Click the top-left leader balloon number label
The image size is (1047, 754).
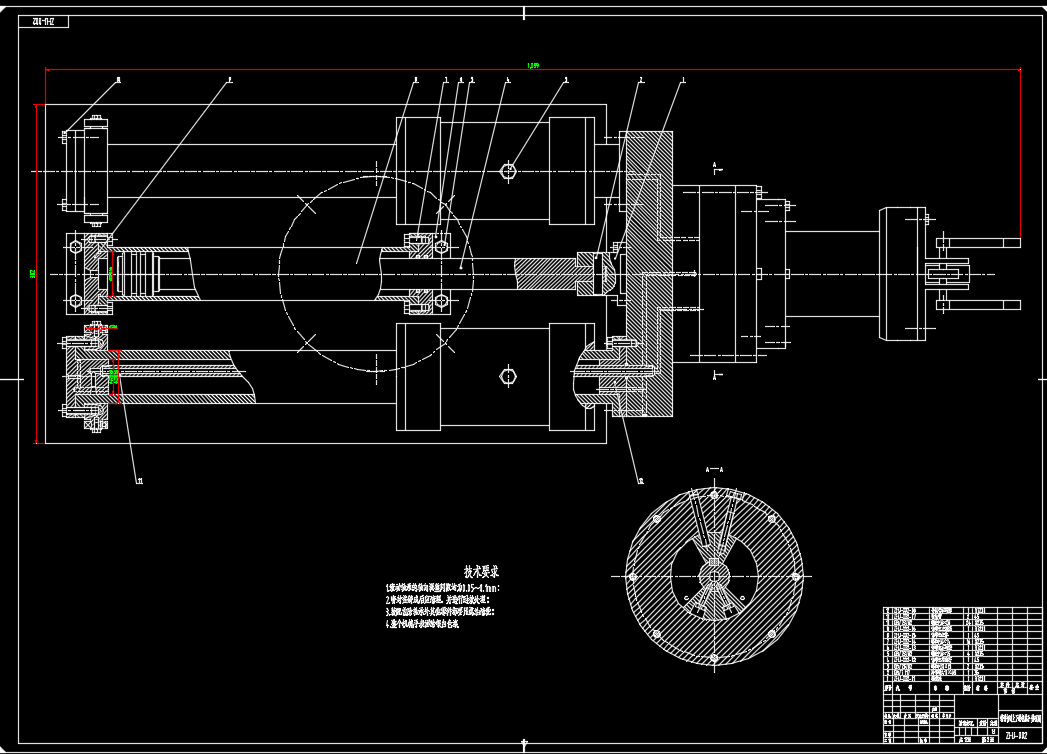[x=118, y=80]
